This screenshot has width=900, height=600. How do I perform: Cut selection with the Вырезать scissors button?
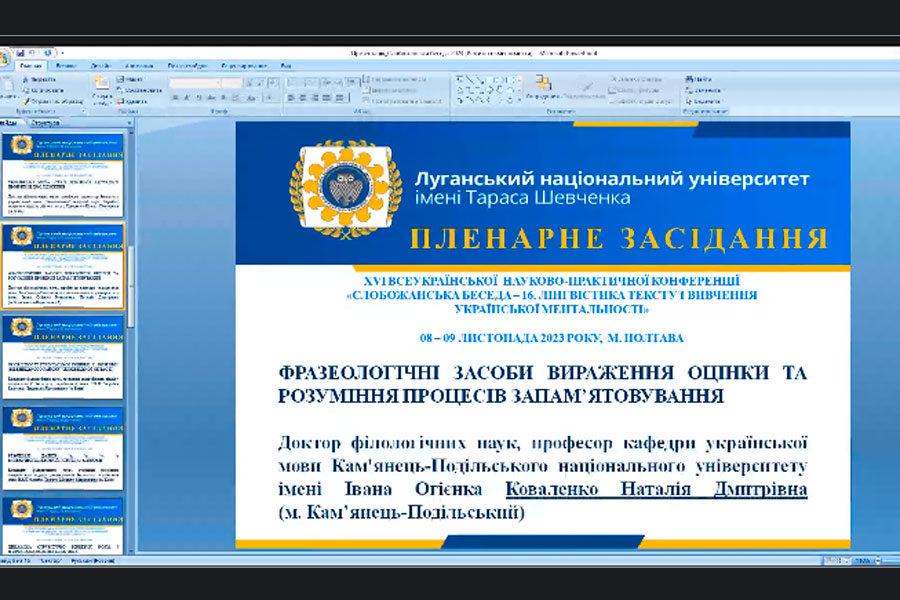39,79
